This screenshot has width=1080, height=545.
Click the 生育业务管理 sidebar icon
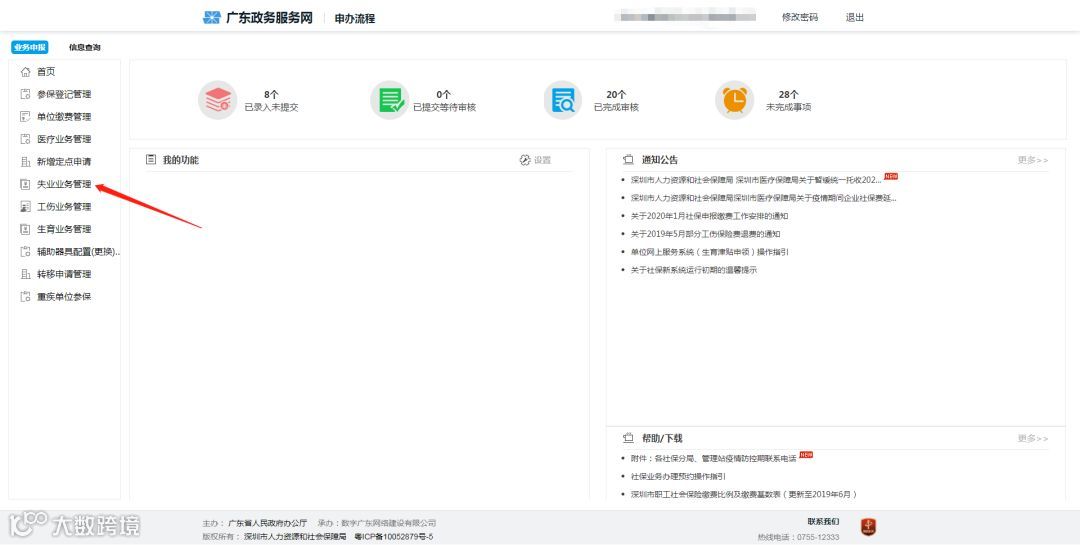tap(25, 229)
